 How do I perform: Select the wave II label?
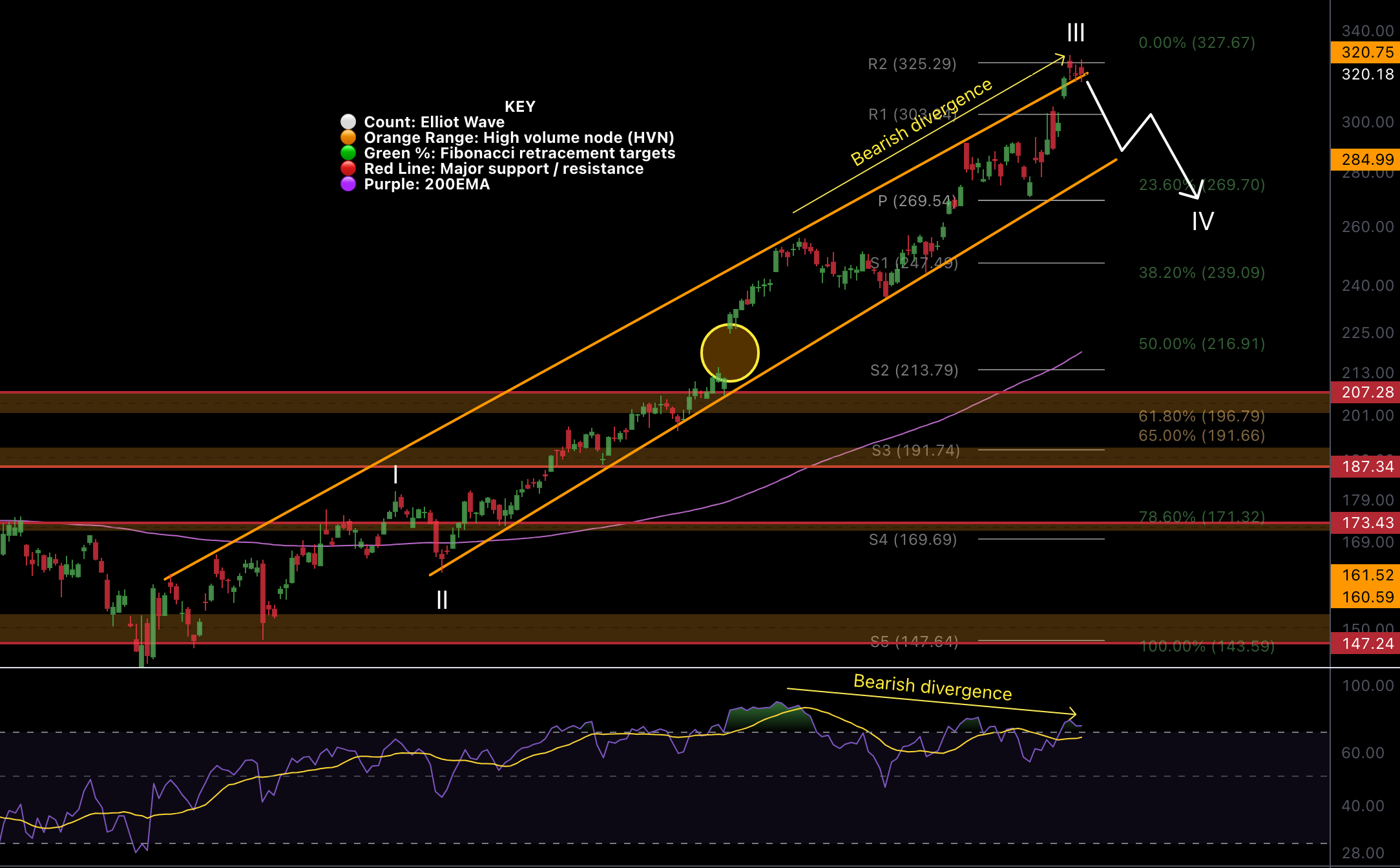[442, 600]
